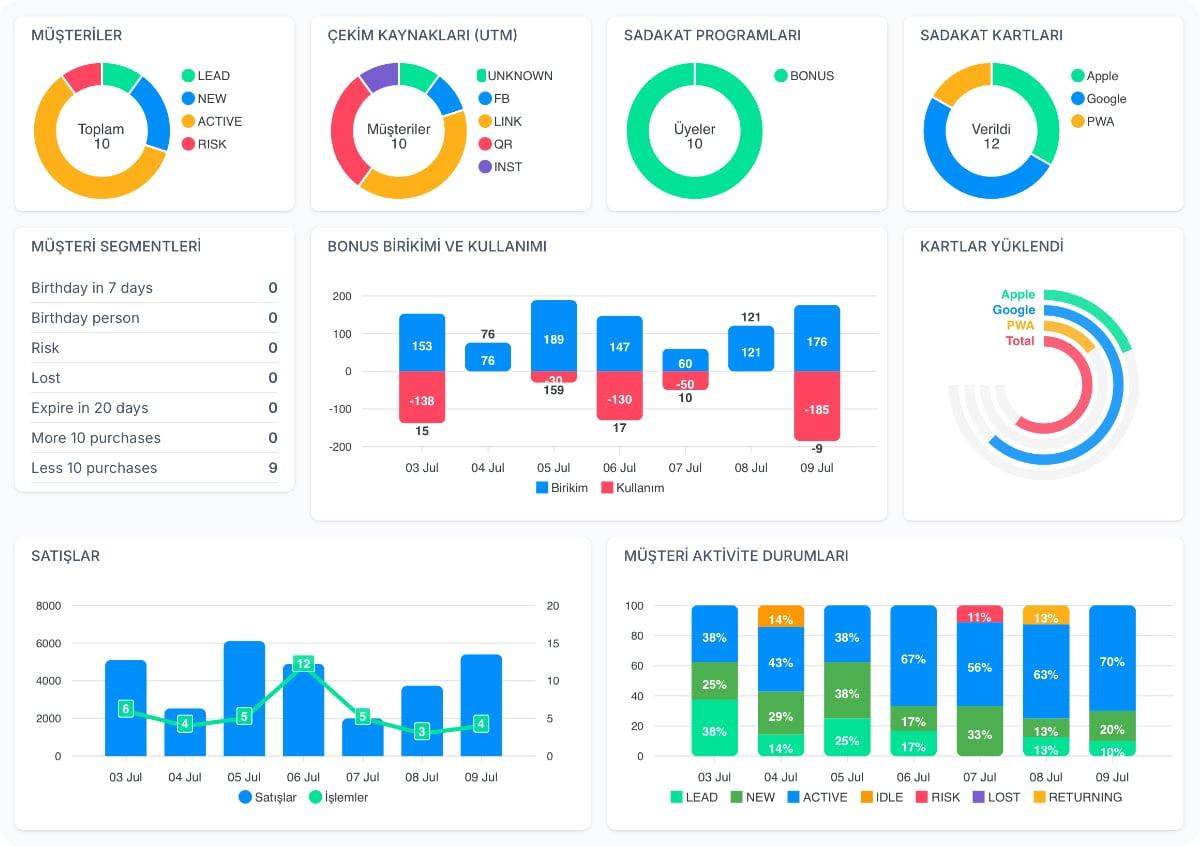Toggle Satışlar legend in sales chart
The width and height of the screenshot is (1200, 846).
[268, 797]
